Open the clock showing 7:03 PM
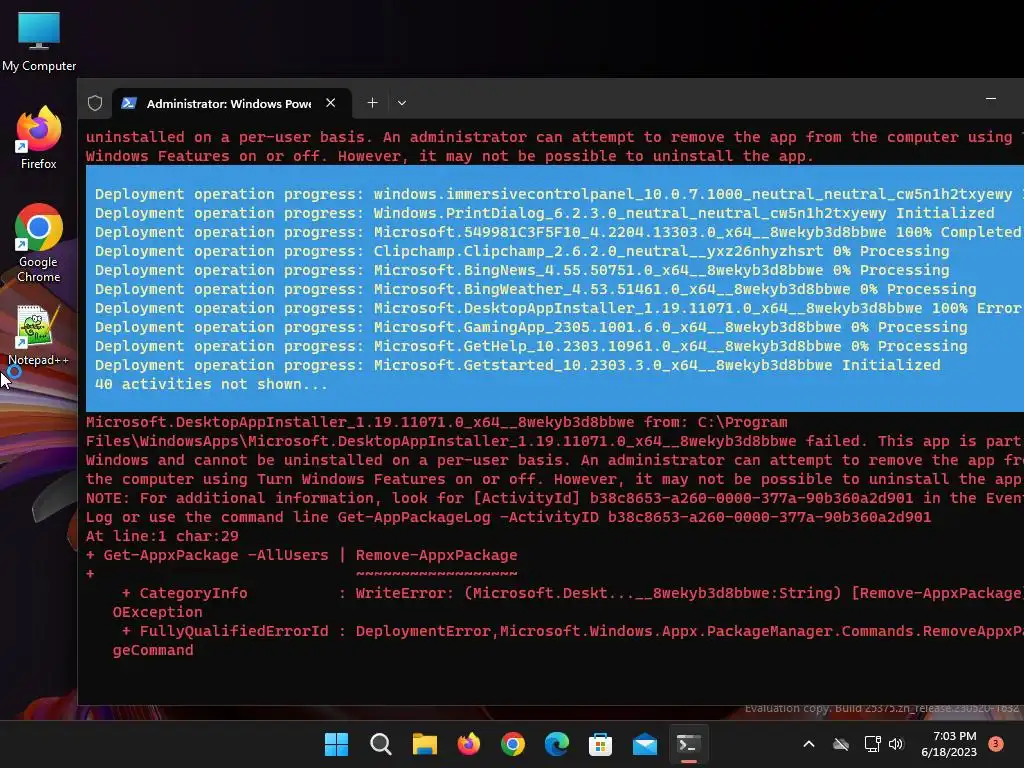The width and height of the screenshot is (1024, 768). (x=949, y=744)
